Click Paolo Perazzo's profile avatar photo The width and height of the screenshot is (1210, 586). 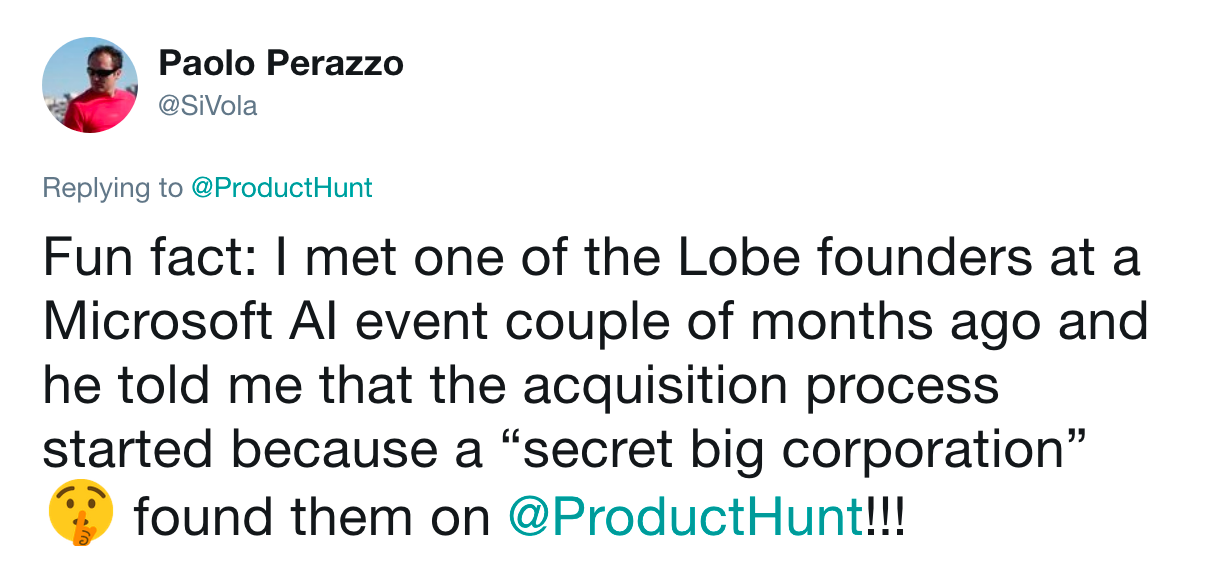tap(89, 85)
